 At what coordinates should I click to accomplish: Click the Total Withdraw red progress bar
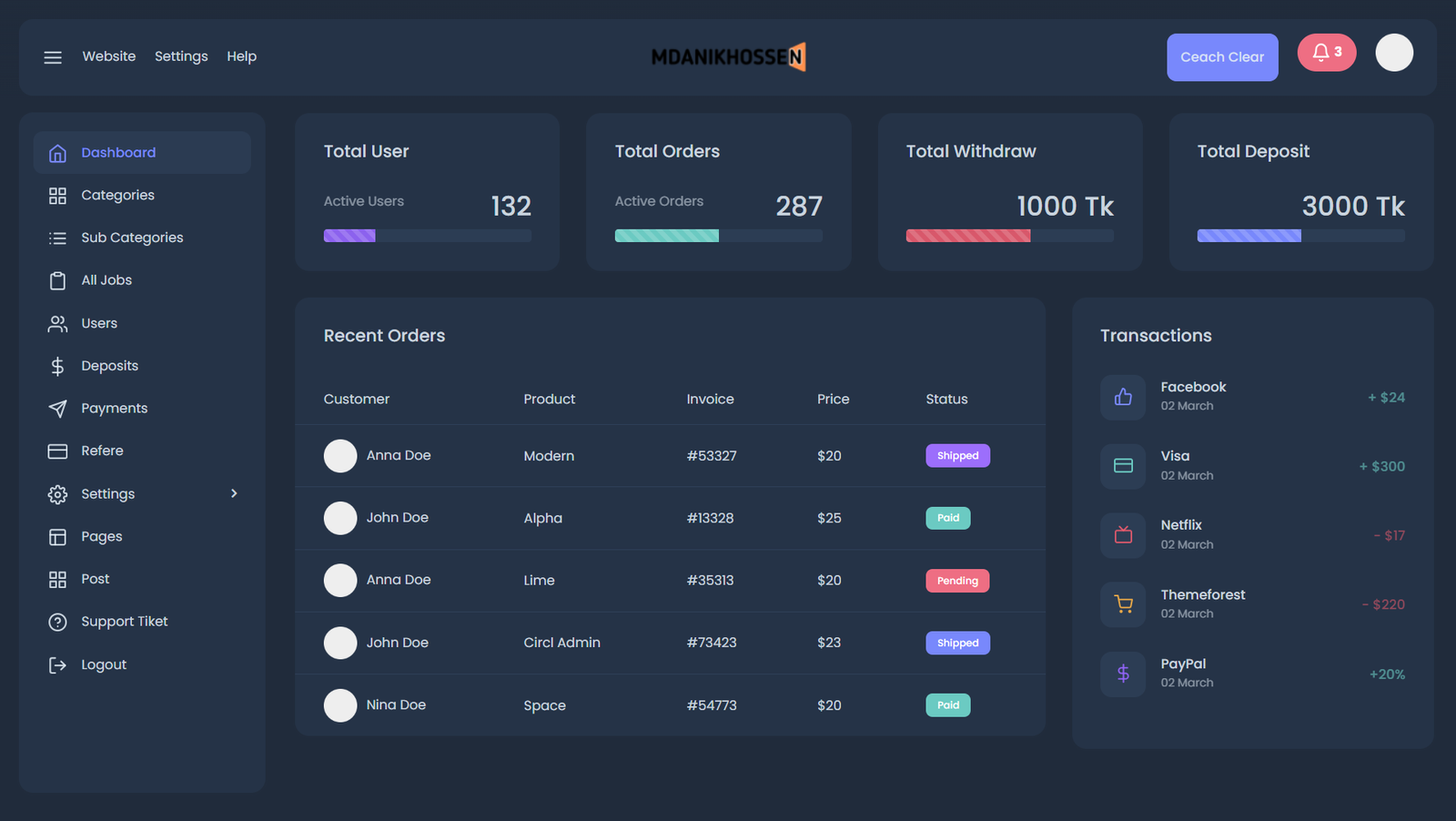(1009, 236)
